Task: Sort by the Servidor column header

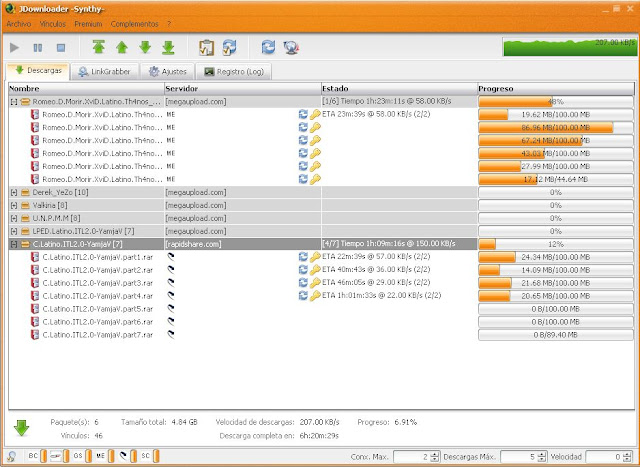Action: (242, 89)
